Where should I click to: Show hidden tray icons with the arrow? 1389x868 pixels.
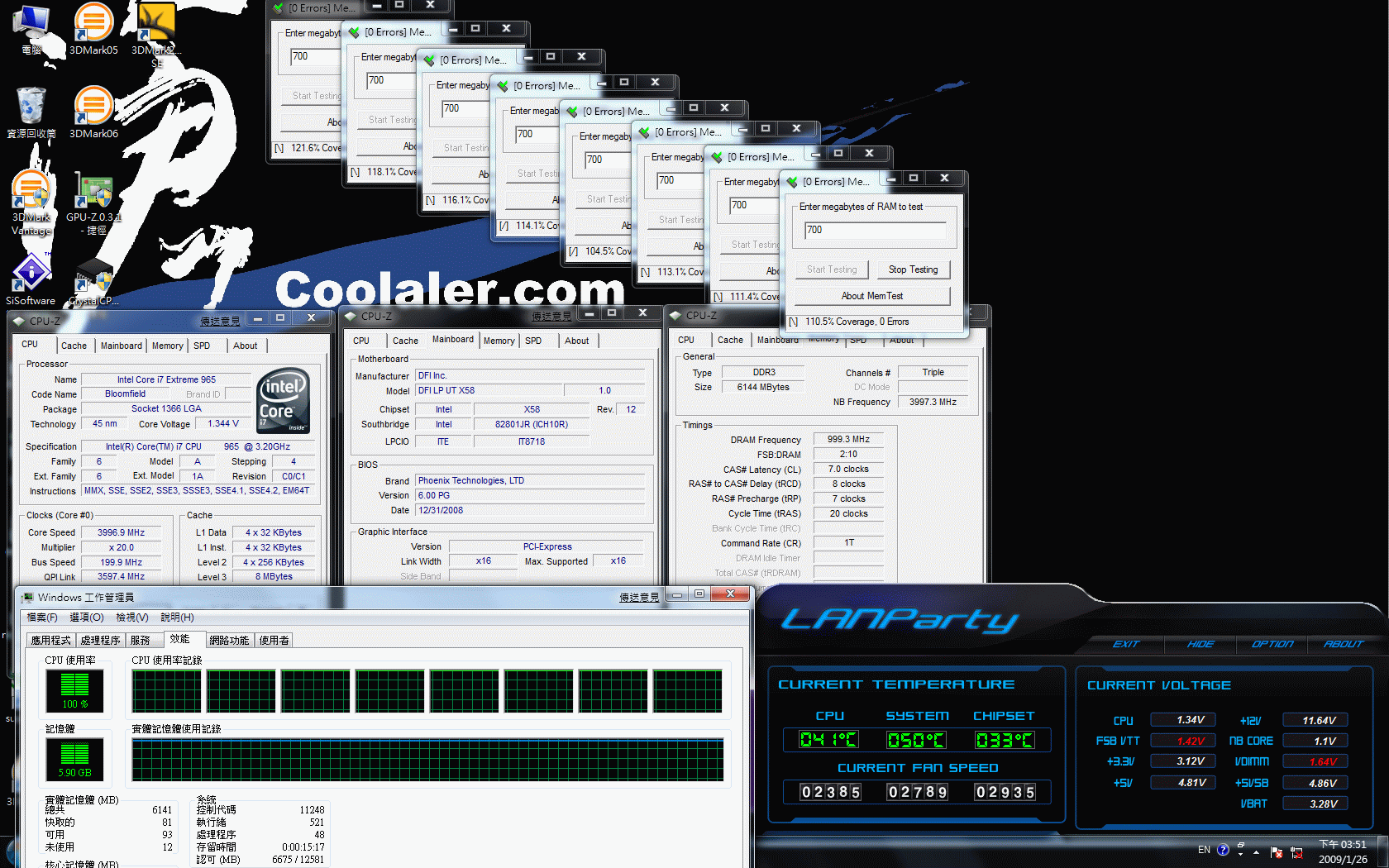pos(1256,852)
